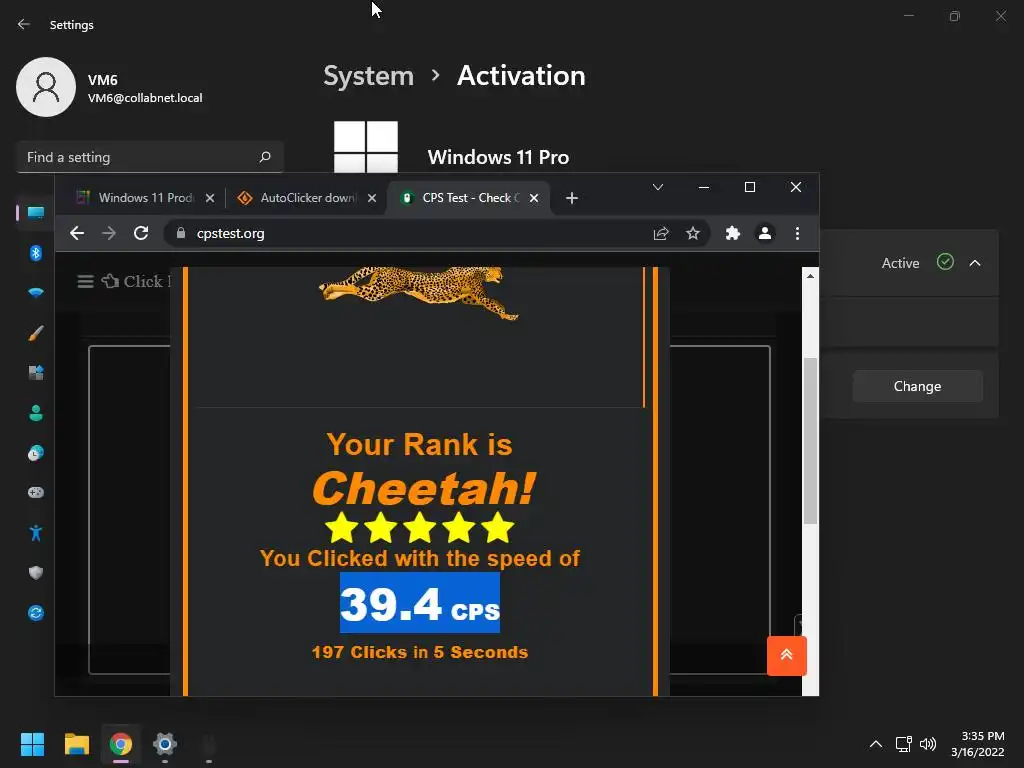The width and height of the screenshot is (1024, 768).
Task: Open Network & internet in Settings sidebar
Action: click(36, 293)
